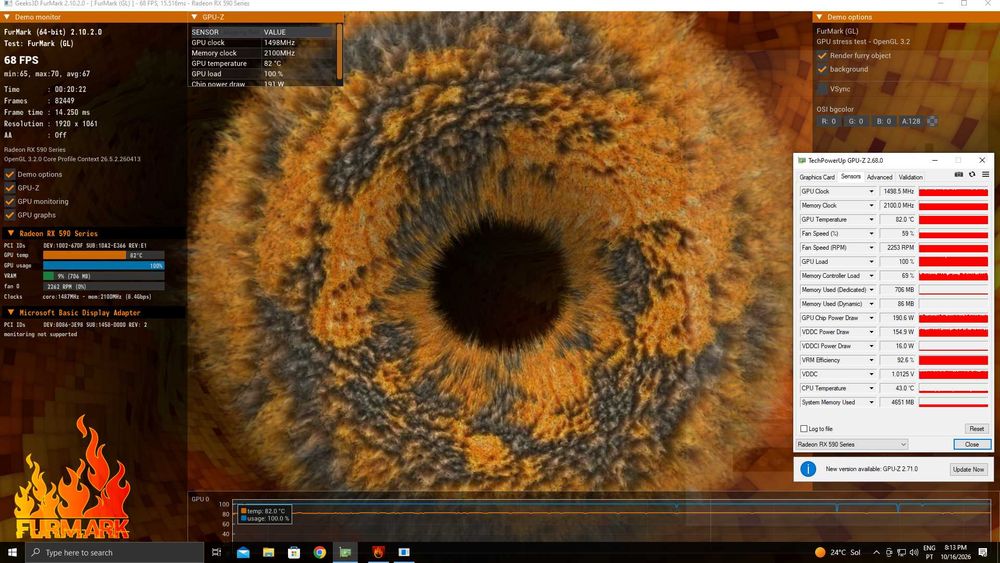Click the GPU Load red sensor graph

[953, 261]
